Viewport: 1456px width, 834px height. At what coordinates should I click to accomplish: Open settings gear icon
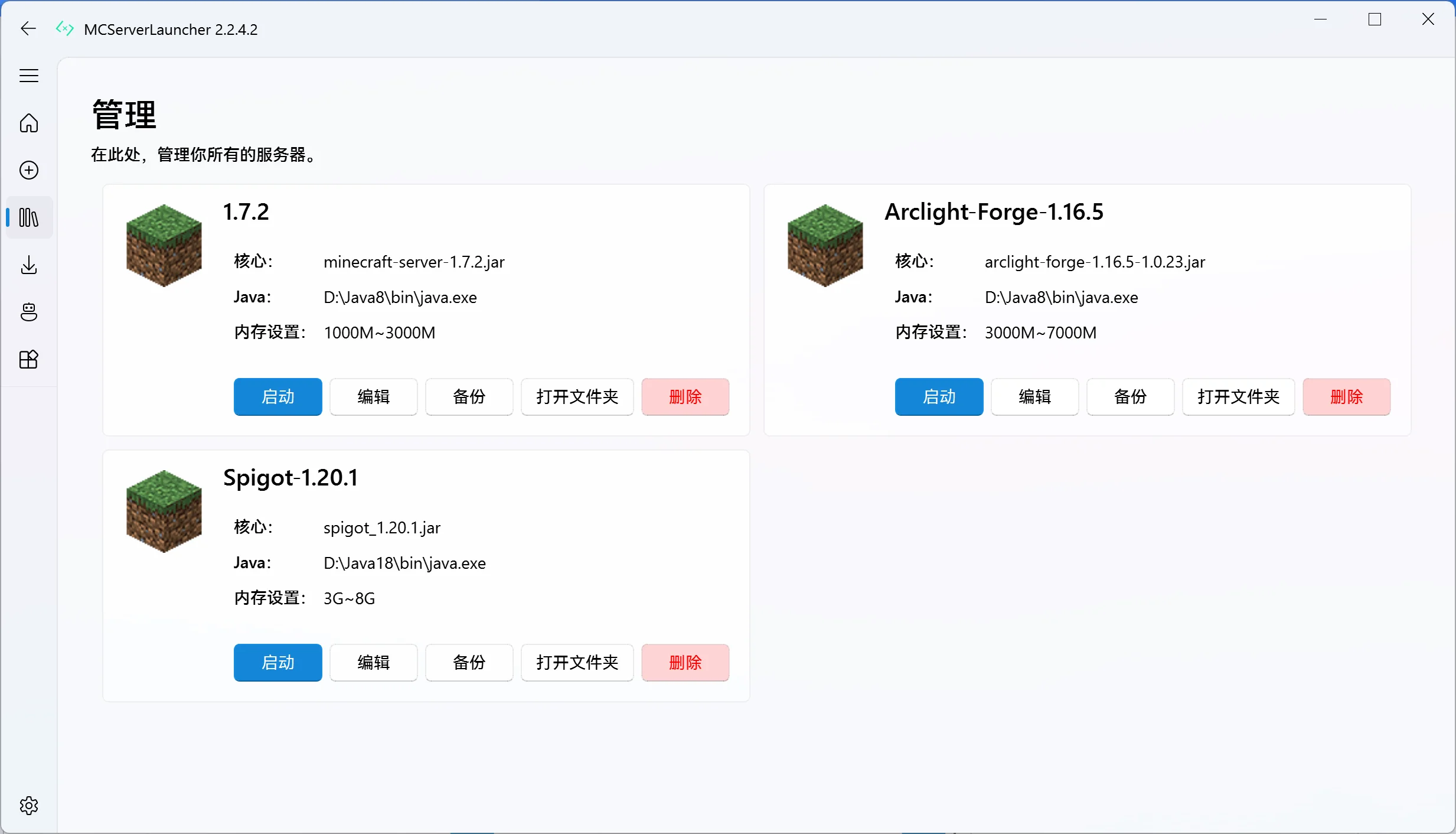28,806
